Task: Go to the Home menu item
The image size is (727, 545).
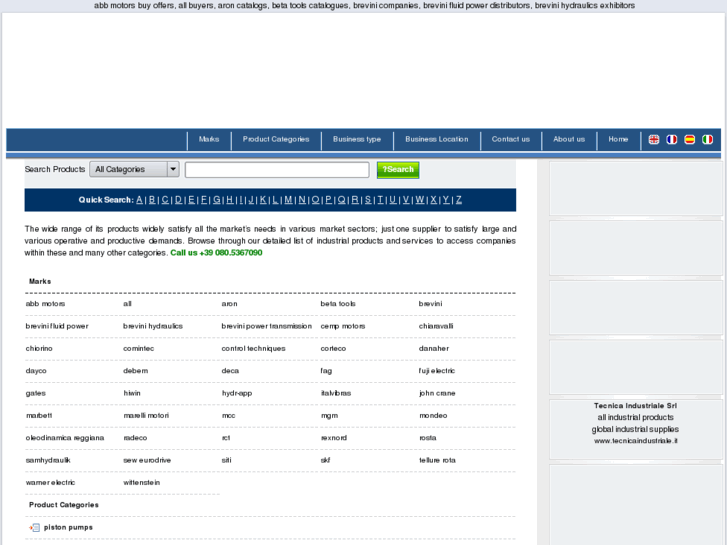Action: pos(619,139)
